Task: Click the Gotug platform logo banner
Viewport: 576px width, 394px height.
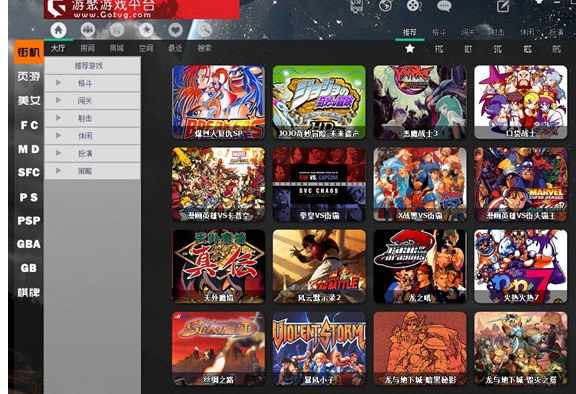Action: (x=142, y=9)
